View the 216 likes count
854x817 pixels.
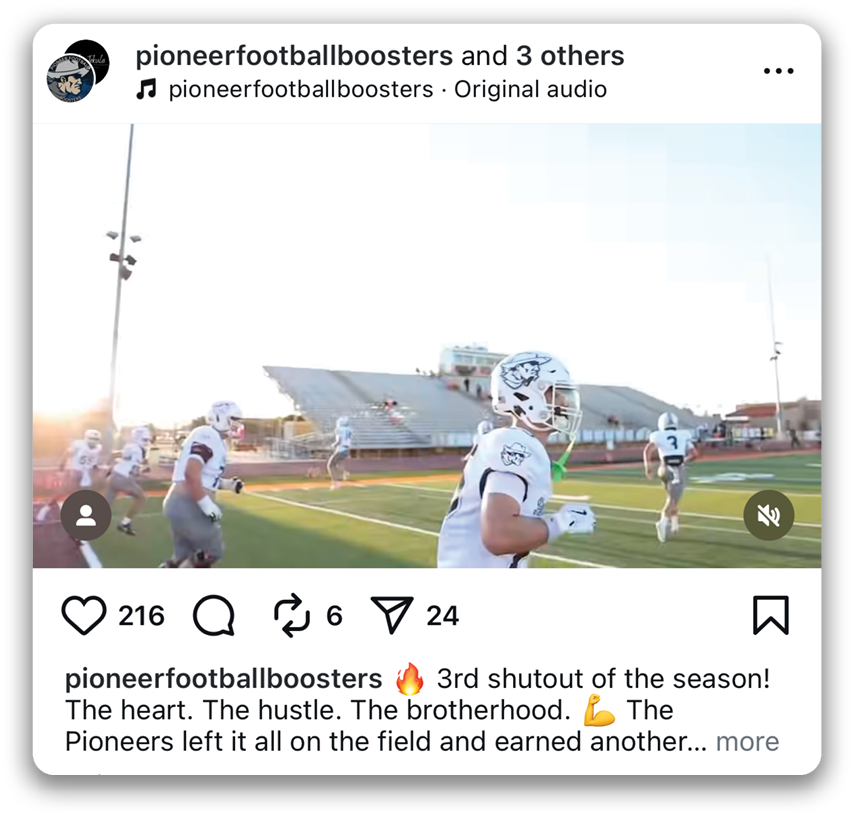[141, 616]
